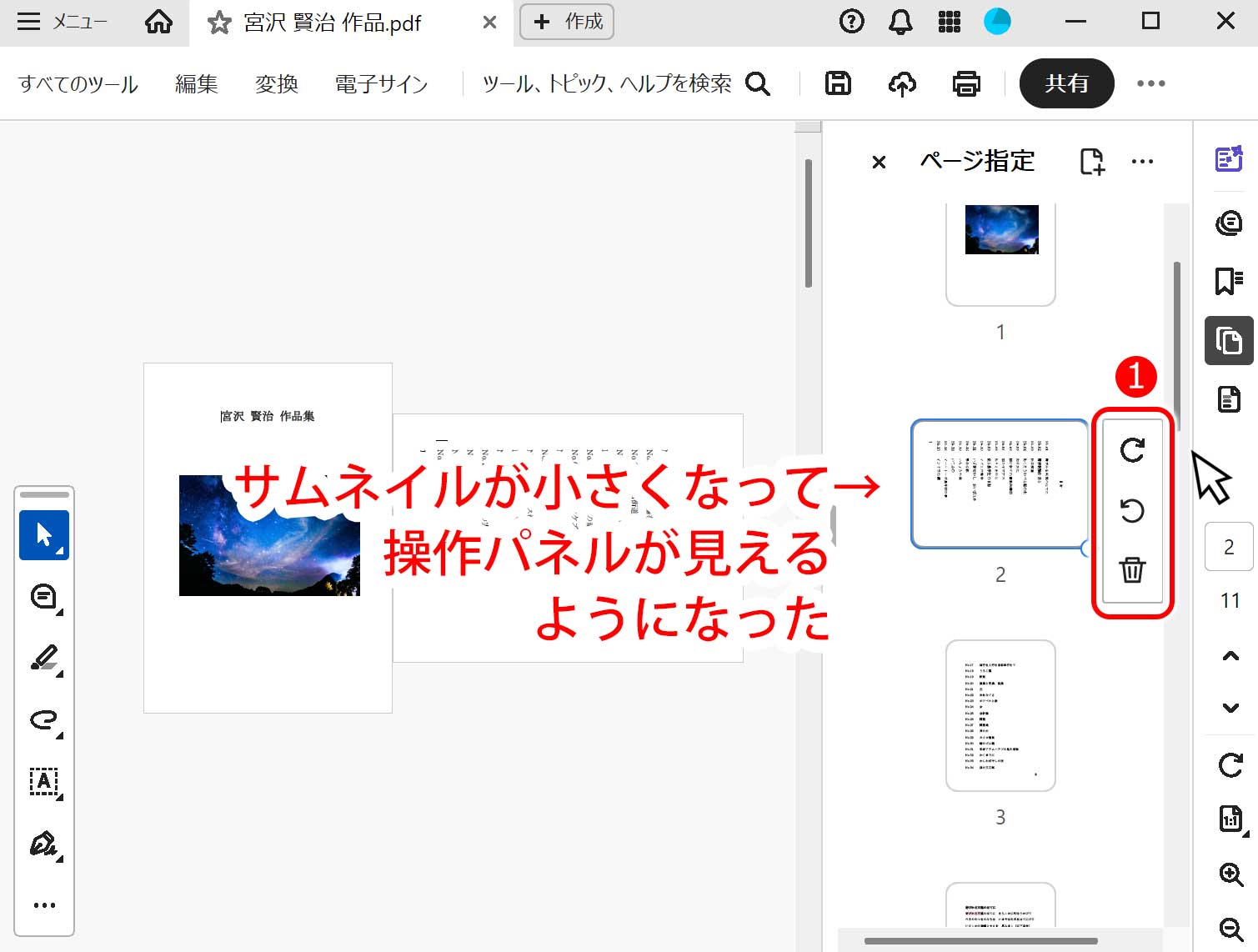1258x952 pixels.
Task: Open the user profile avatar
Action: 997,22
